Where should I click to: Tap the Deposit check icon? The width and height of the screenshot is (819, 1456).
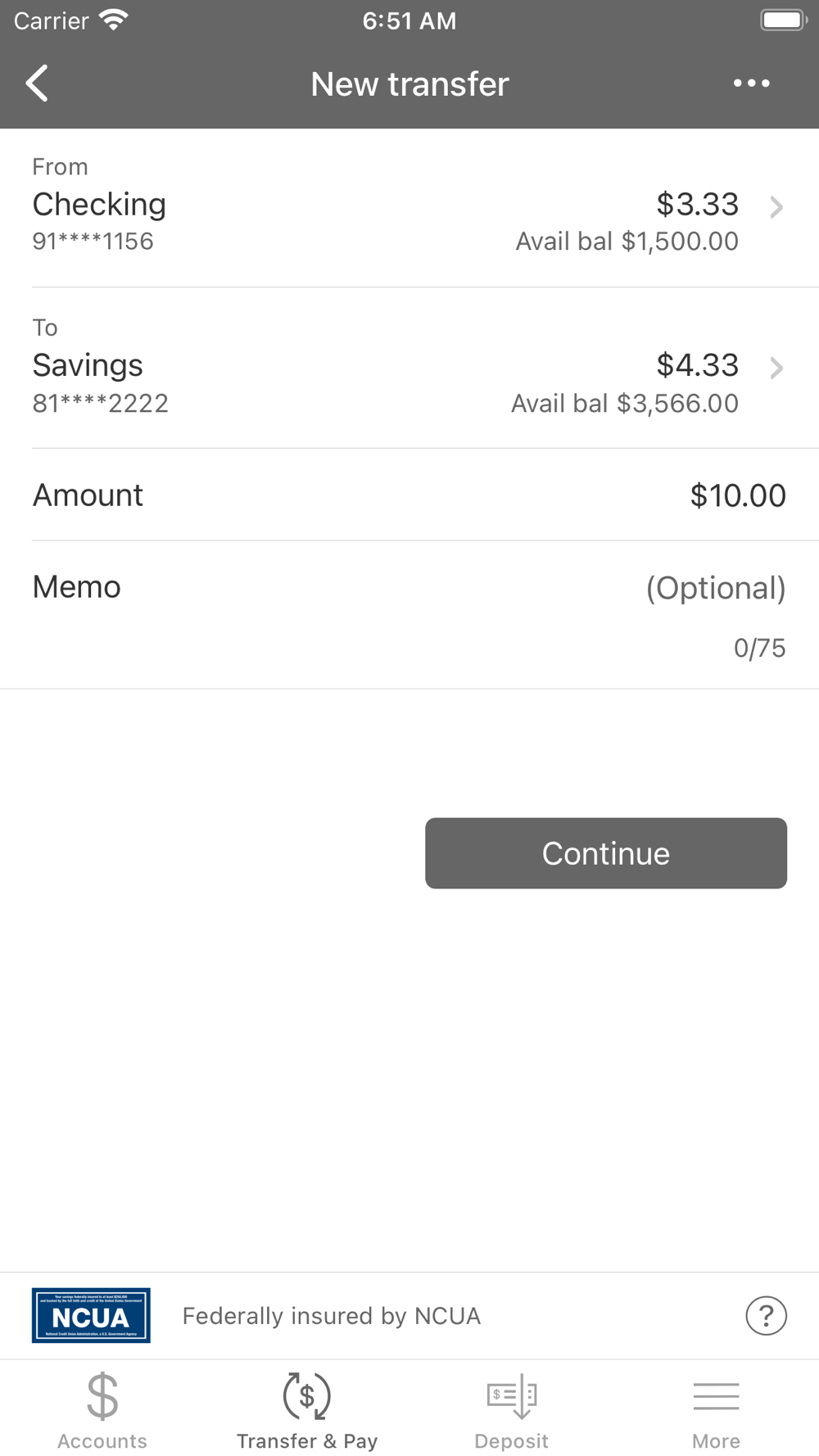[x=511, y=1397]
